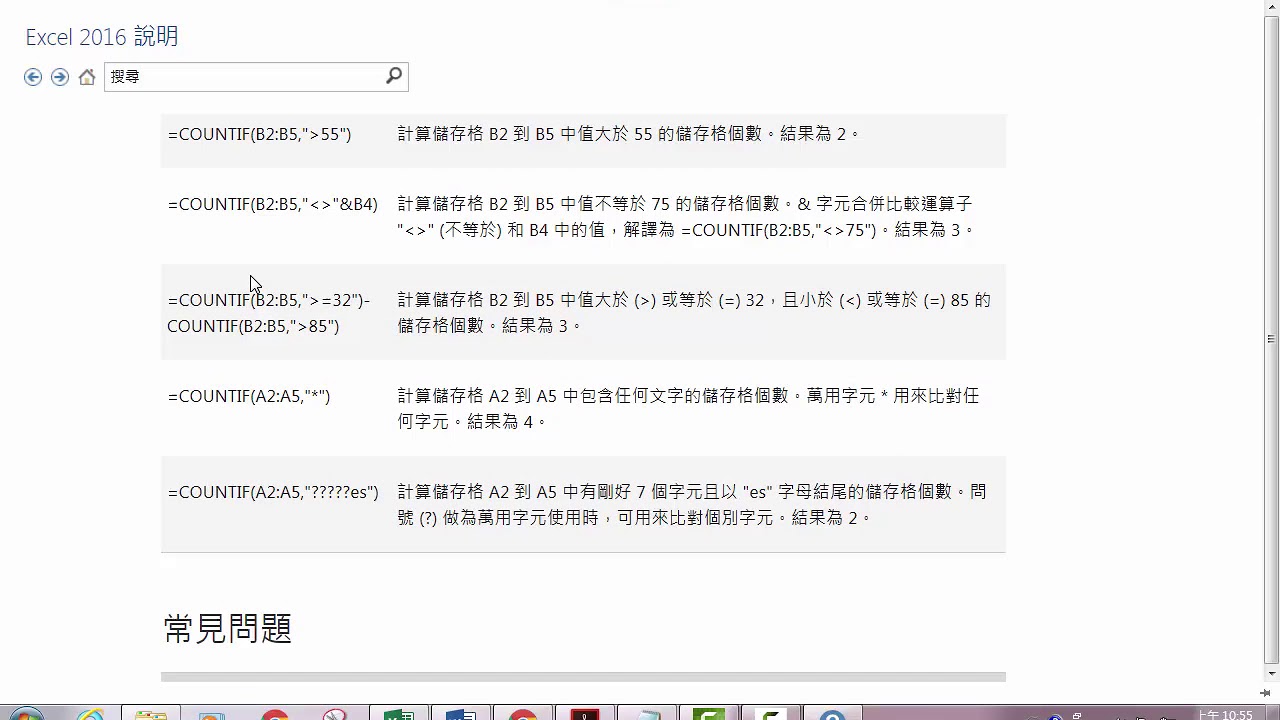Click description ending 結果為 2 for >55
1280x720 pixels.
click(629, 134)
